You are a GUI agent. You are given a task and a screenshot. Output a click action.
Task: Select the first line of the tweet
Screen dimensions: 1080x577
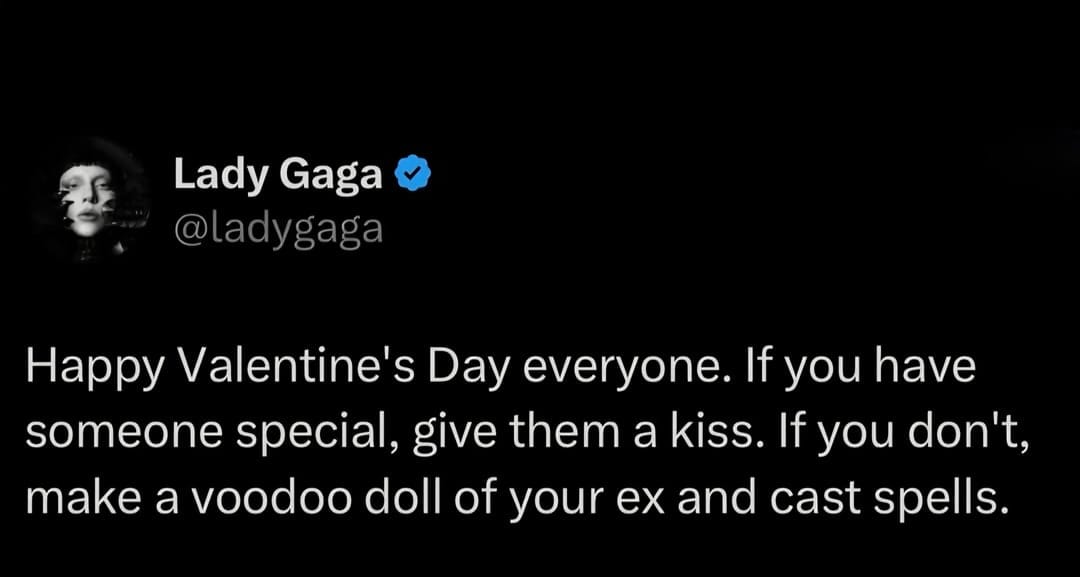[500, 366]
